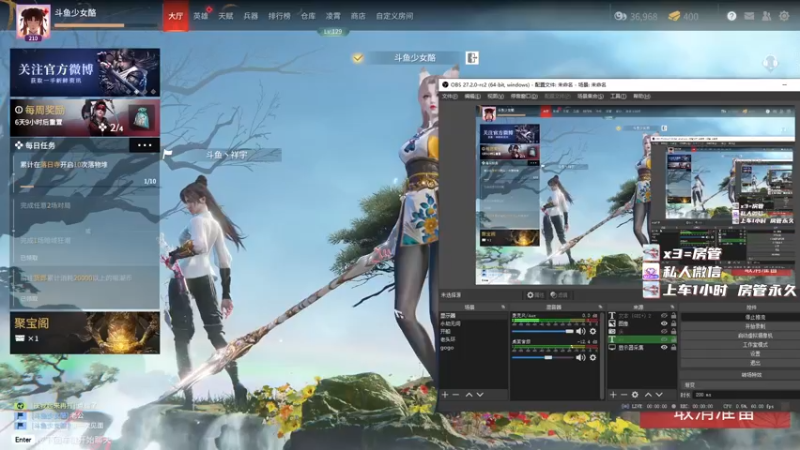Add a source with the plus icon
Screen dimensions: 800x450
[613, 394]
